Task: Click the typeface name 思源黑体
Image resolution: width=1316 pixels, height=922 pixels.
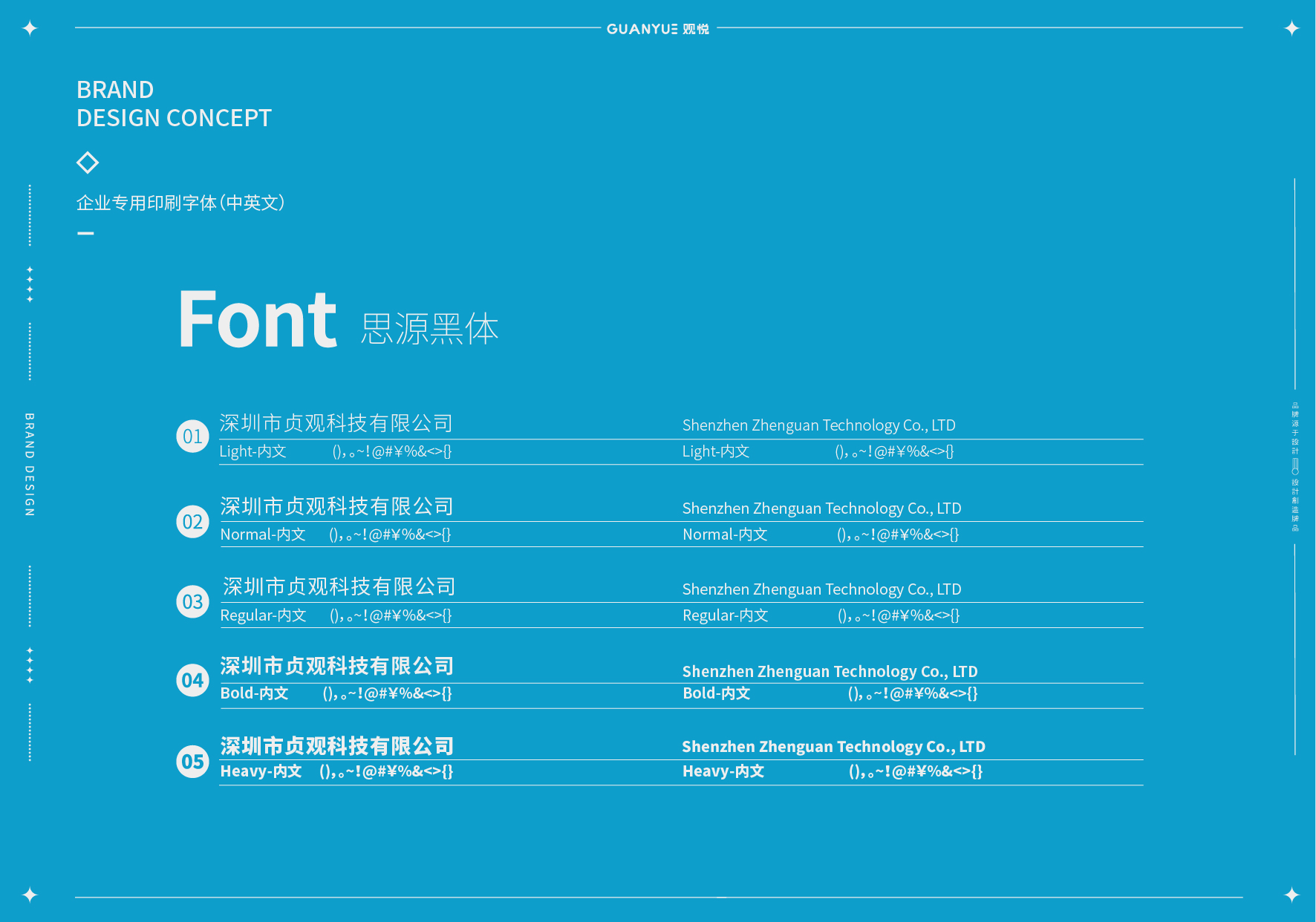Action: pos(429,329)
